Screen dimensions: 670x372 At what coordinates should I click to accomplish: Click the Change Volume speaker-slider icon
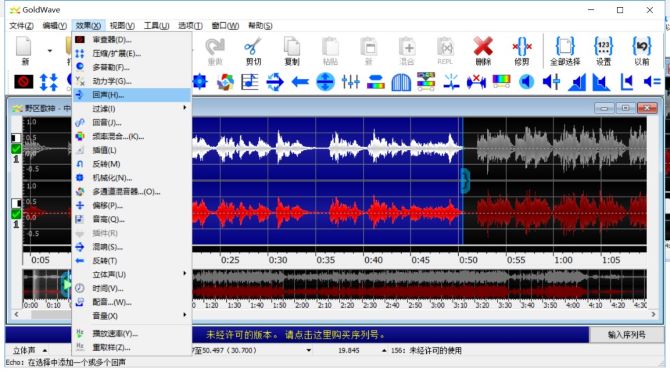pos(552,82)
